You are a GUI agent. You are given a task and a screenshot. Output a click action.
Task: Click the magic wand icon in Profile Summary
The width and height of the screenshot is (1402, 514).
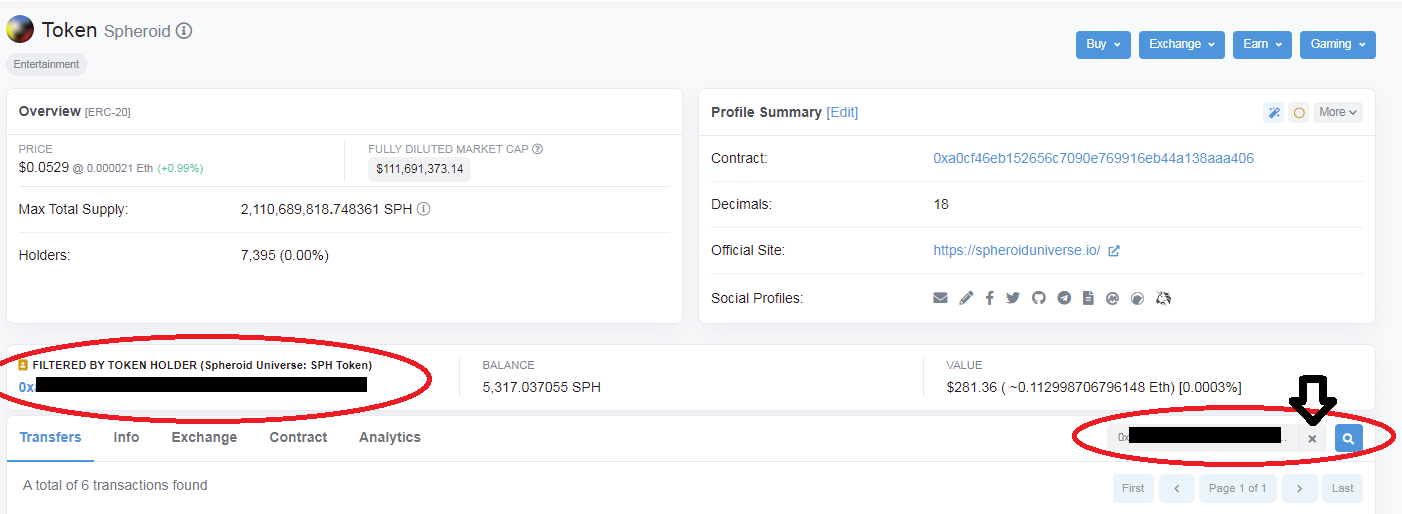(x=1274, y=113)
